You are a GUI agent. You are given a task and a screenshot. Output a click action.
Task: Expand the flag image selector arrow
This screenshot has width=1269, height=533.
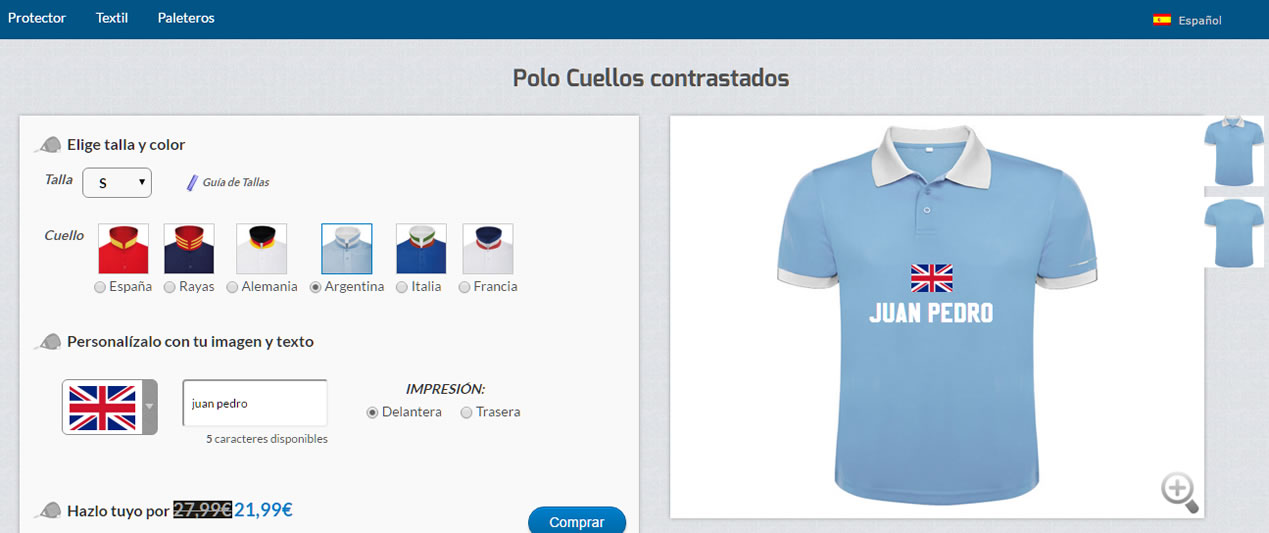[149, 407]
